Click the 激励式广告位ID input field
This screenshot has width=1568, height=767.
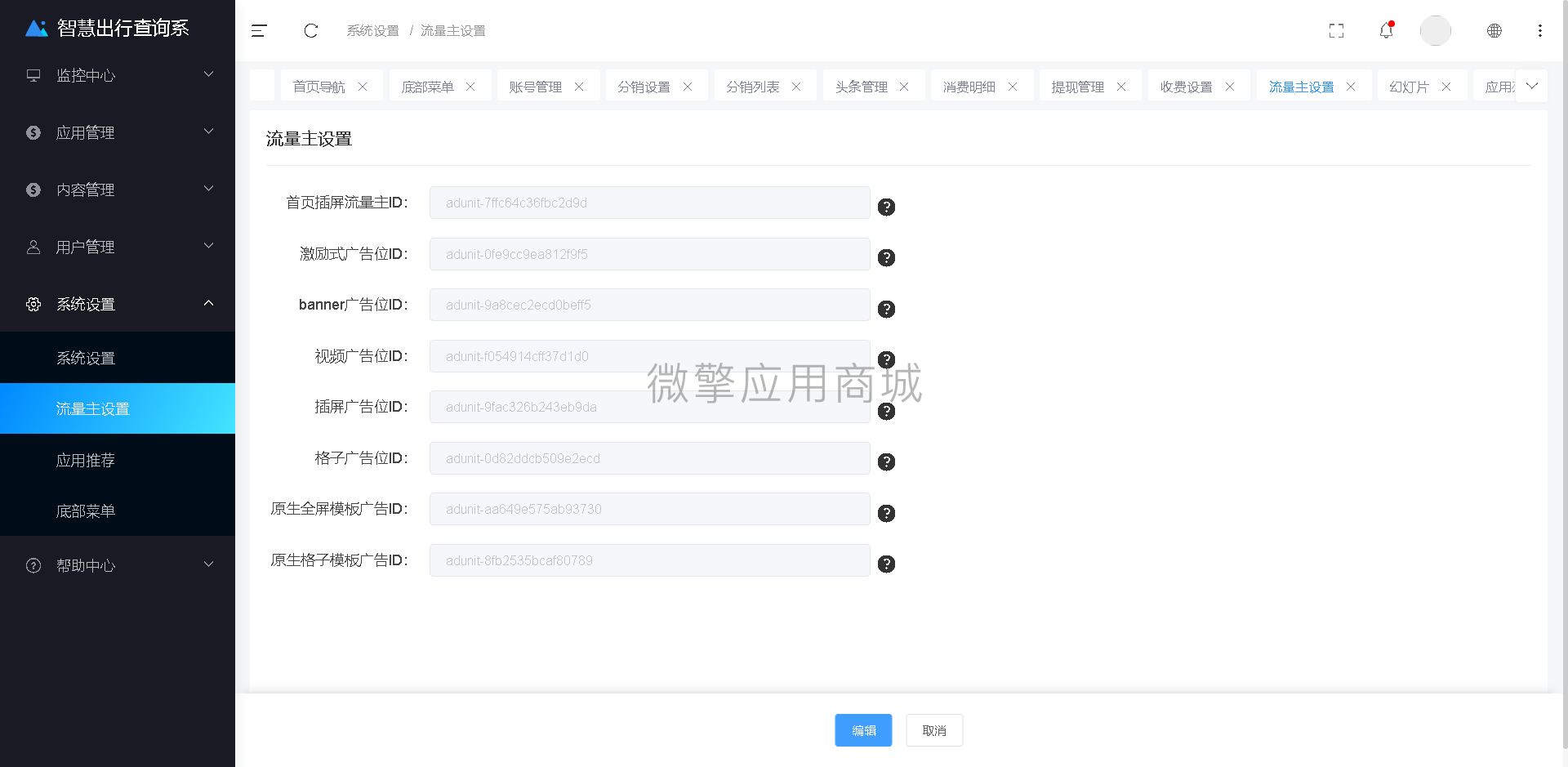pyautogui.click(x=650, y=254)
